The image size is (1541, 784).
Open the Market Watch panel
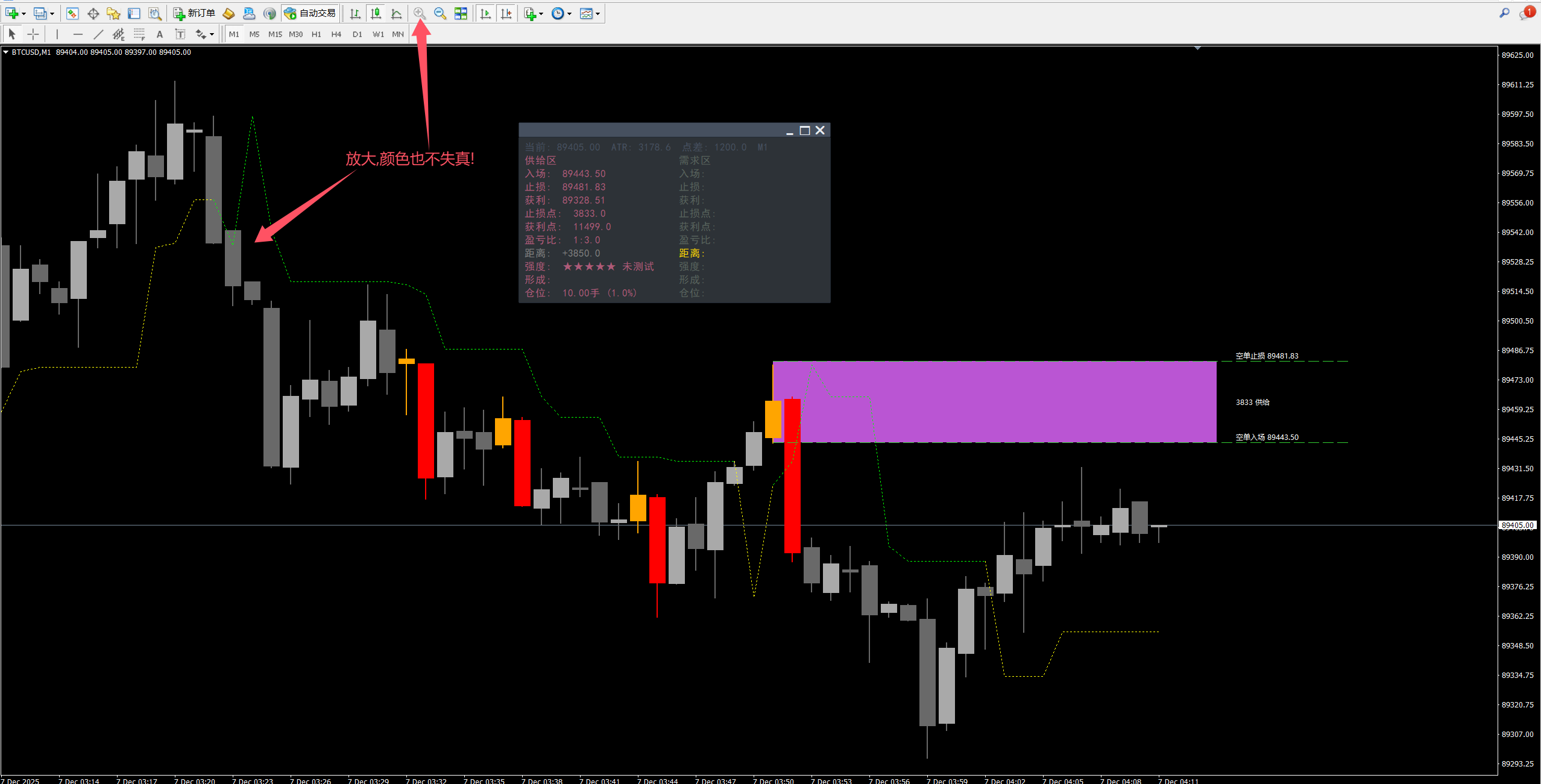pyautogui.click(x=72, y=13)
